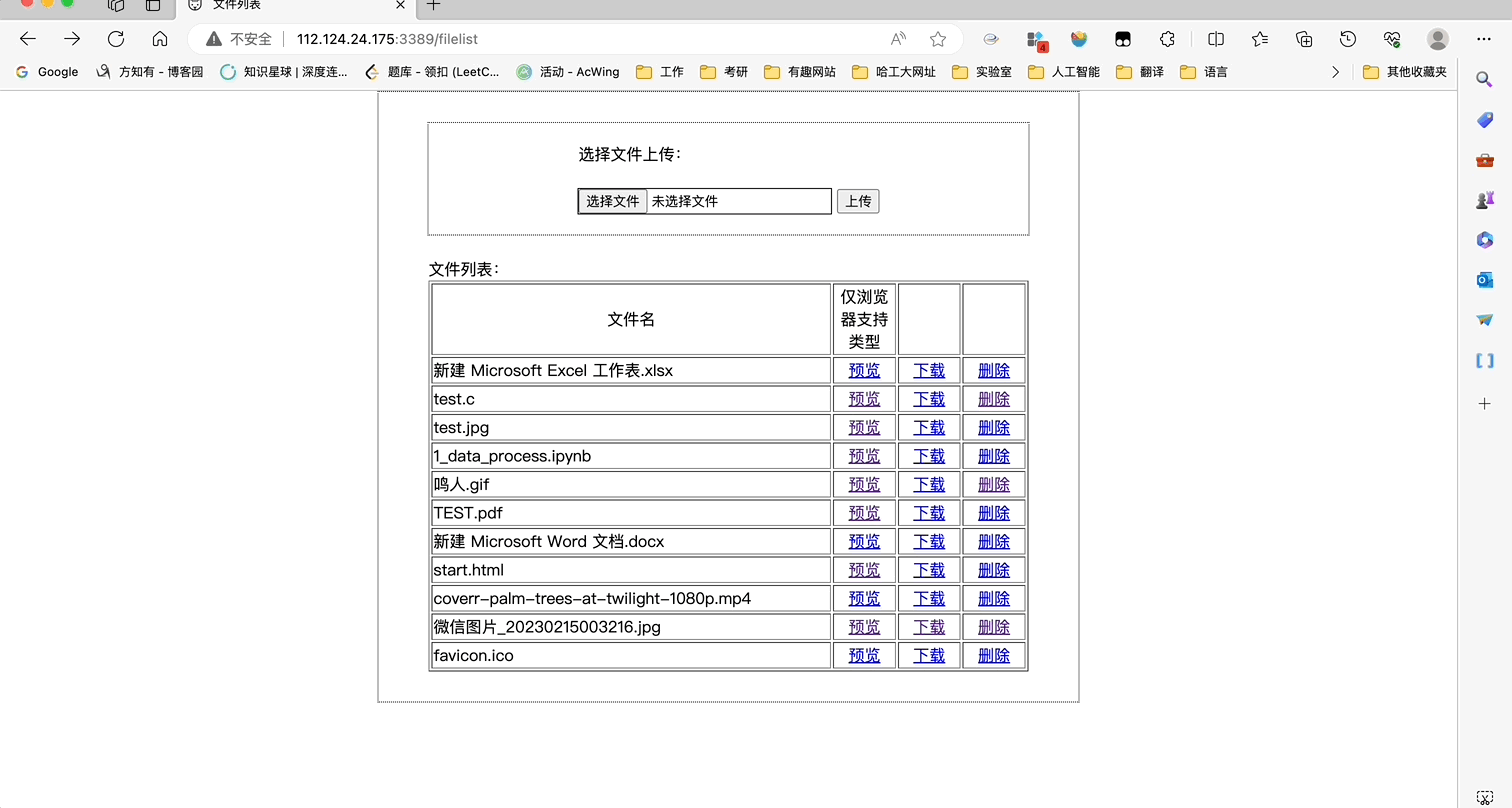Screen dimensions: 1512x808
Task: Expand the 实验室 bookmarks folder
Action: click(982, 72)
